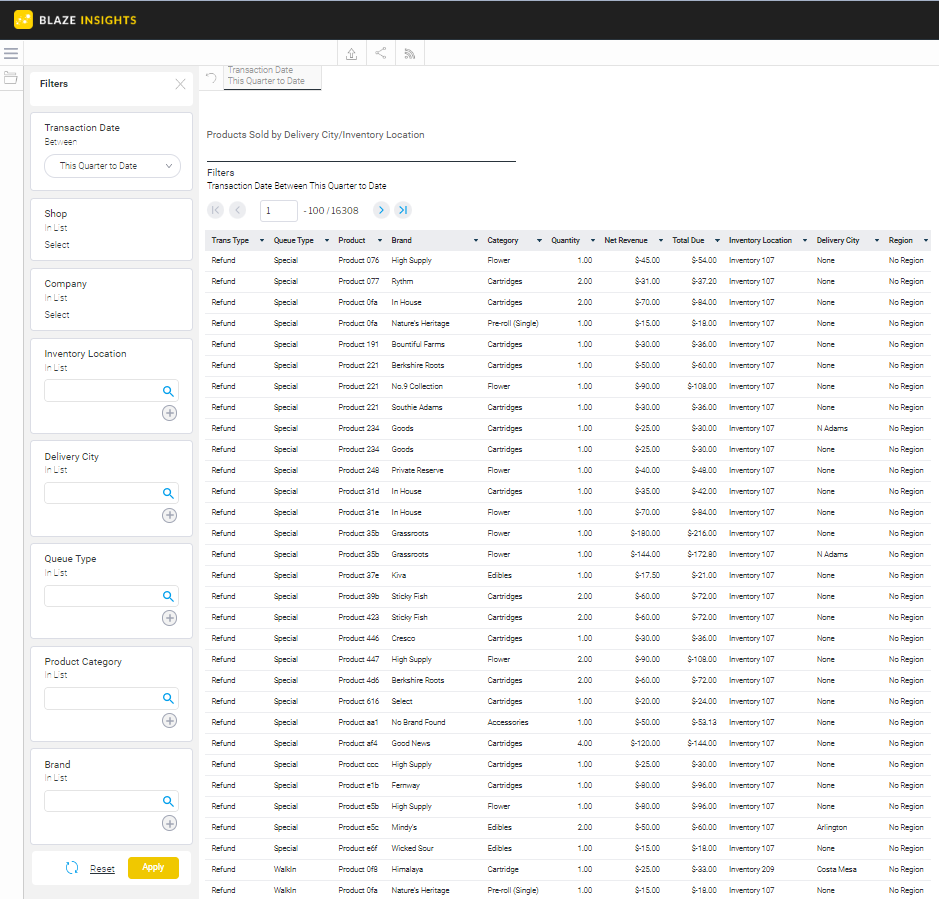The height and width of the screenshot is (899, 939).
Task: Click the Arlington delivery city cell
Action: coord(832,827)
